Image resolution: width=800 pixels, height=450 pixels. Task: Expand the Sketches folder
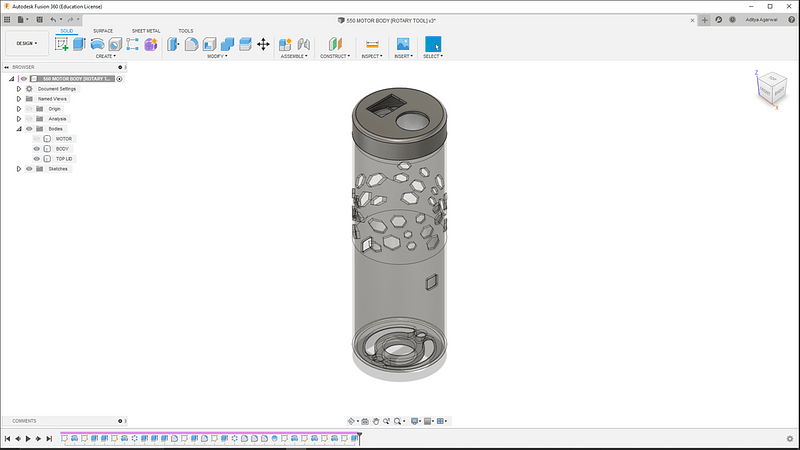(x=19, y=169)
